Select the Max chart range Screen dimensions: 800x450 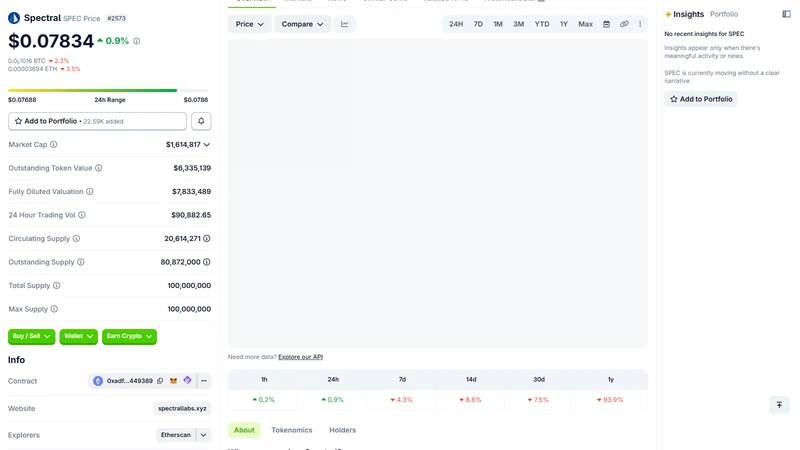585,24
